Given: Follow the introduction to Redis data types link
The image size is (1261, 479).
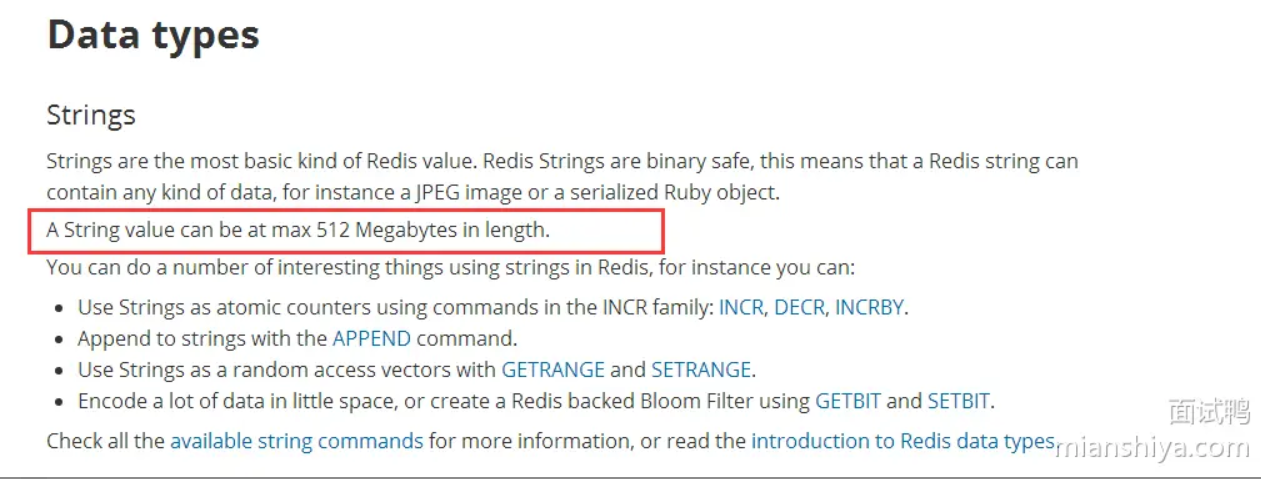Looking at the screenshot, I should (903, 441).
